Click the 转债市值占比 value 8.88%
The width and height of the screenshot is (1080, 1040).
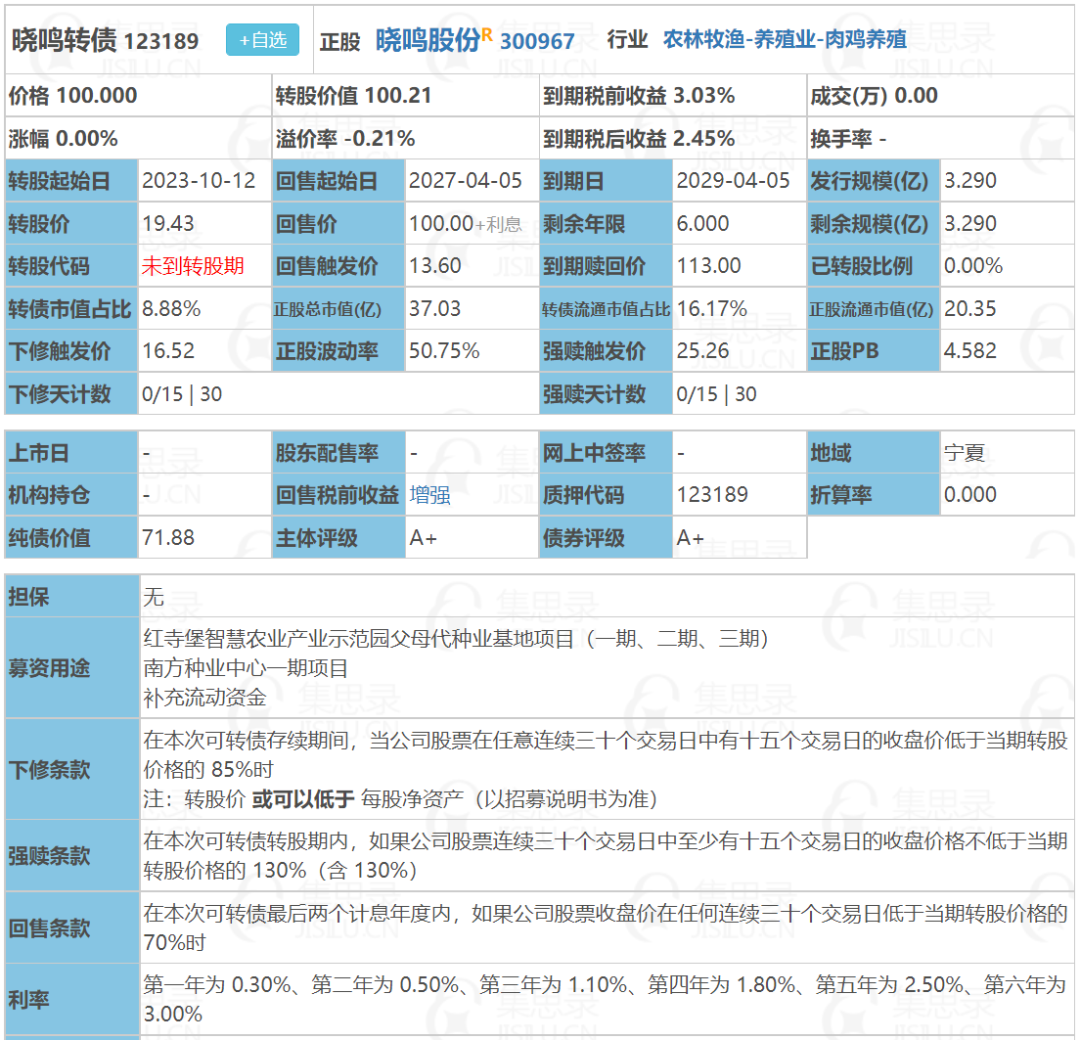[x=172, y=309]
